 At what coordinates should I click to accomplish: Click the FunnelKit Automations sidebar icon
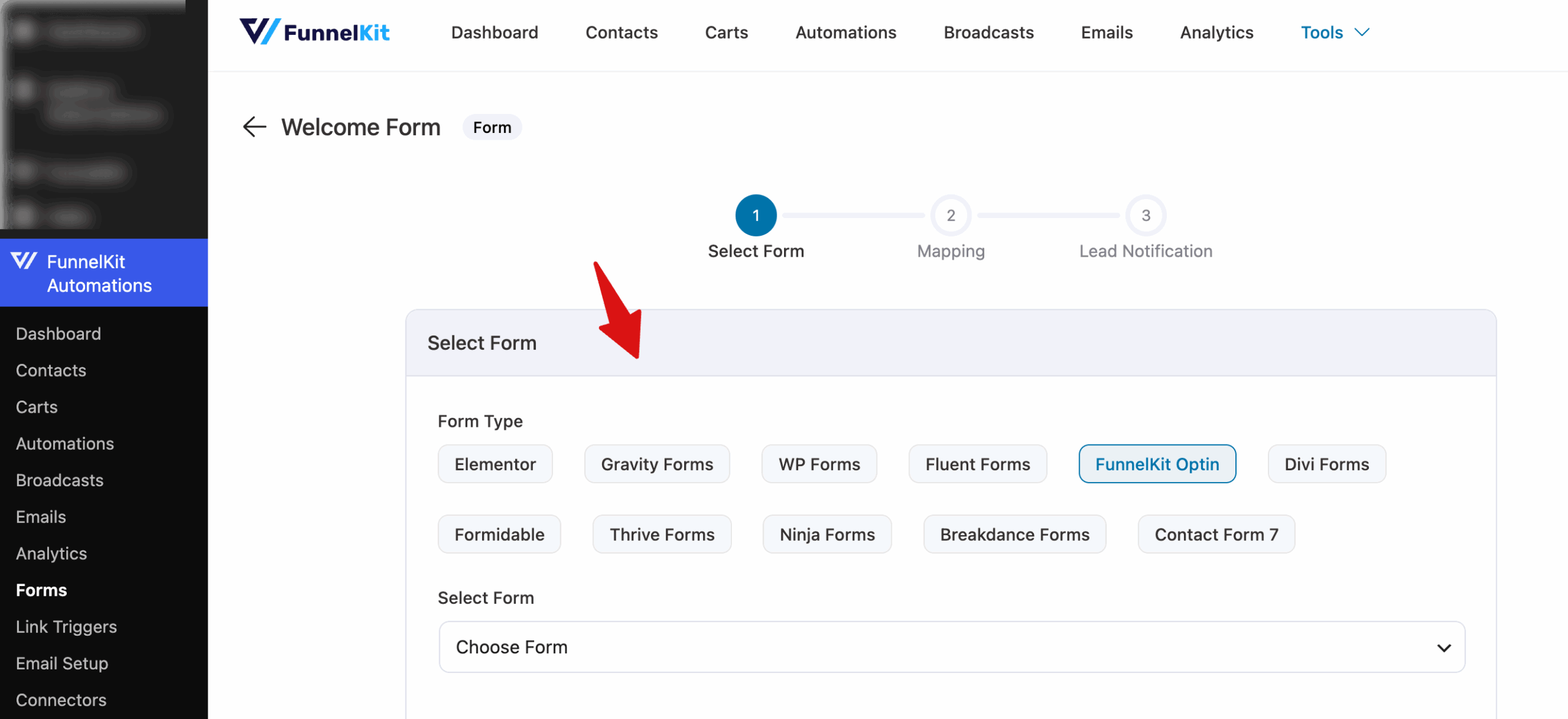[24, 262]
